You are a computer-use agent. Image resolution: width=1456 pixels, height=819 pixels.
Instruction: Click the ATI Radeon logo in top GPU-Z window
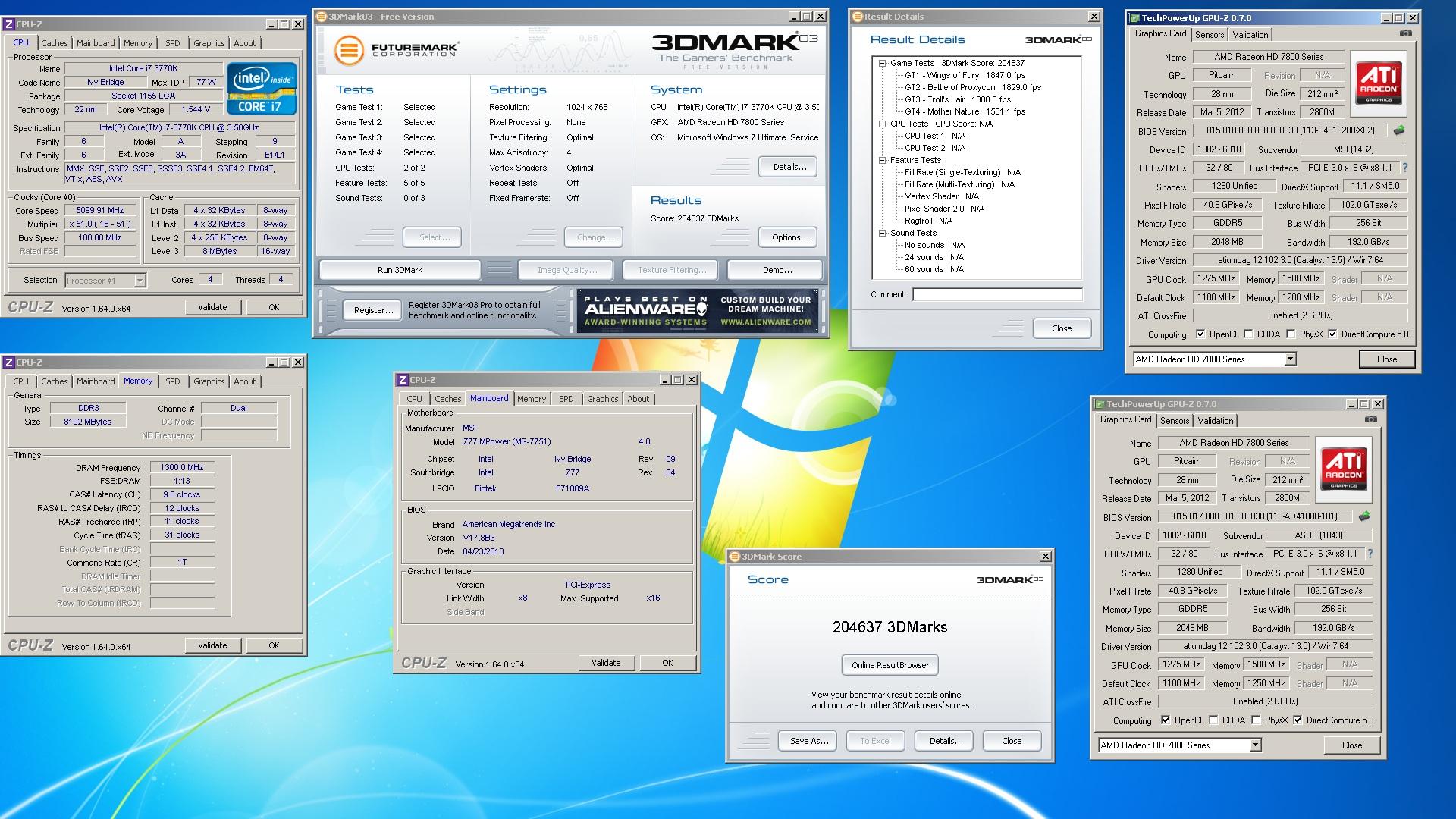coord(1379,83)
